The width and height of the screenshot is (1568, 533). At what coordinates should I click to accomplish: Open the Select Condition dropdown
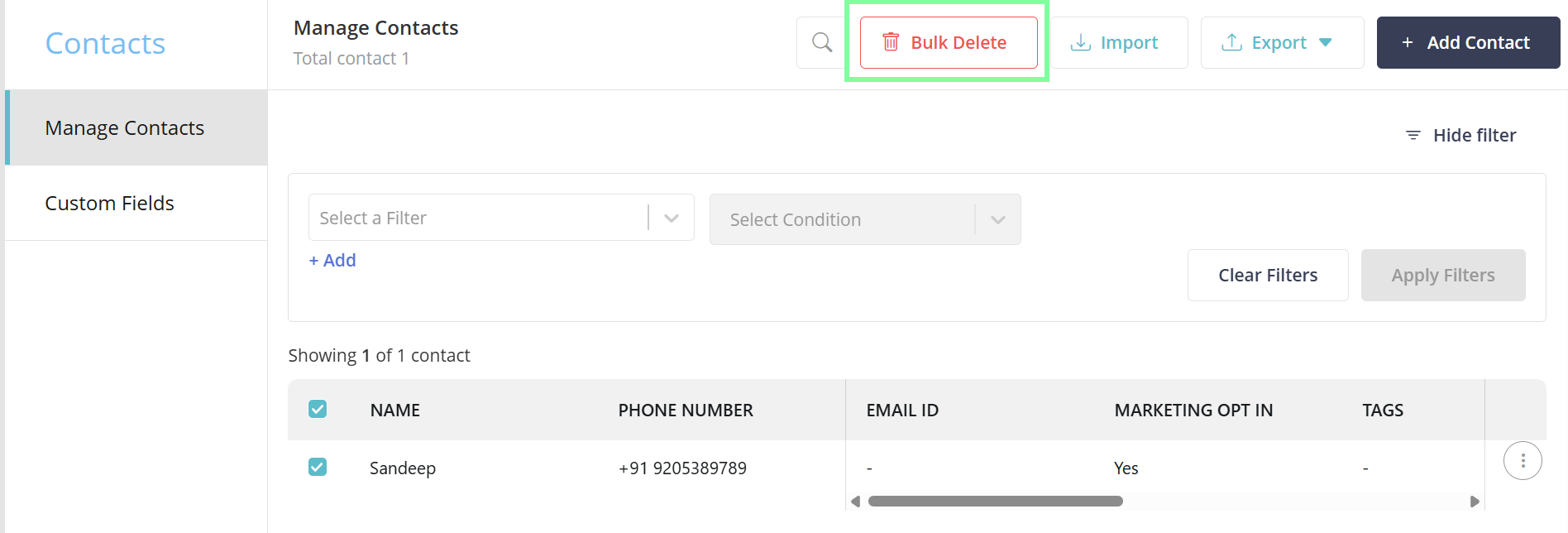[x=864, y=219]
